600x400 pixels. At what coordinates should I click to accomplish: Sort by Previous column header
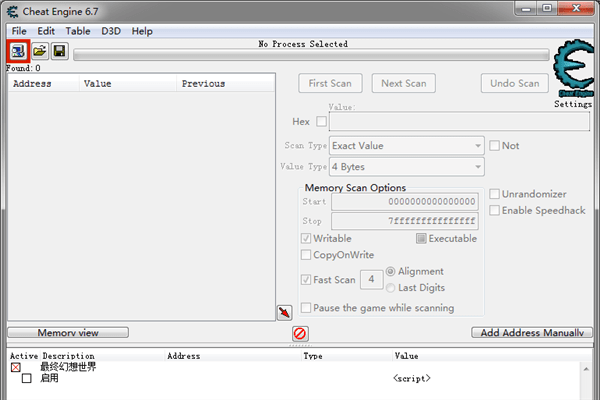226,83
